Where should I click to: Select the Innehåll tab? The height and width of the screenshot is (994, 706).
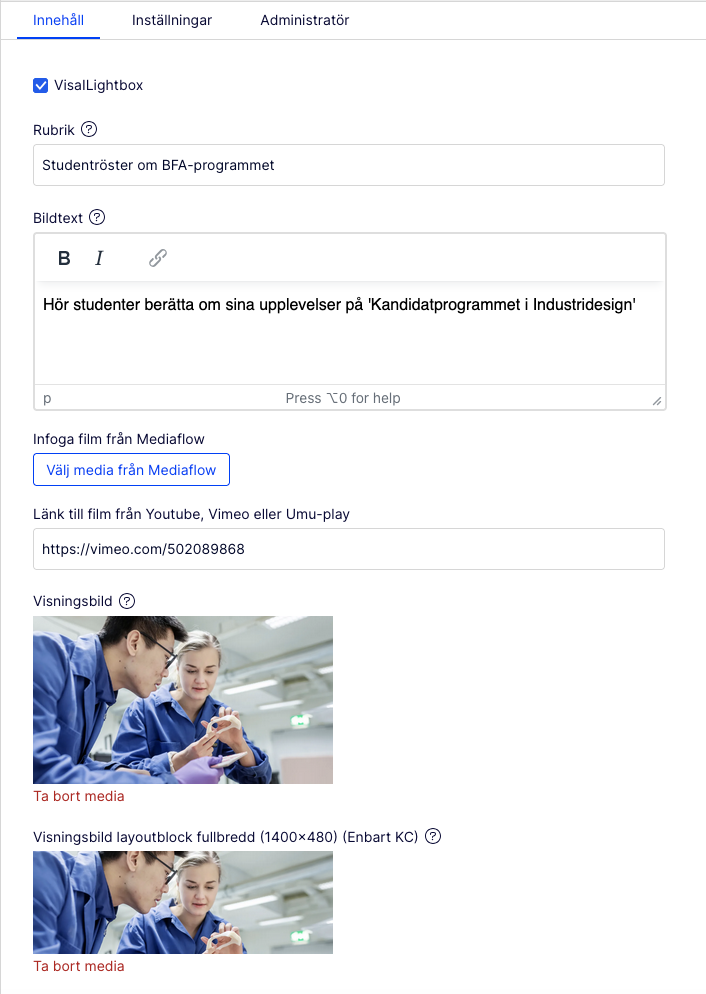click(x=58, y=20)
